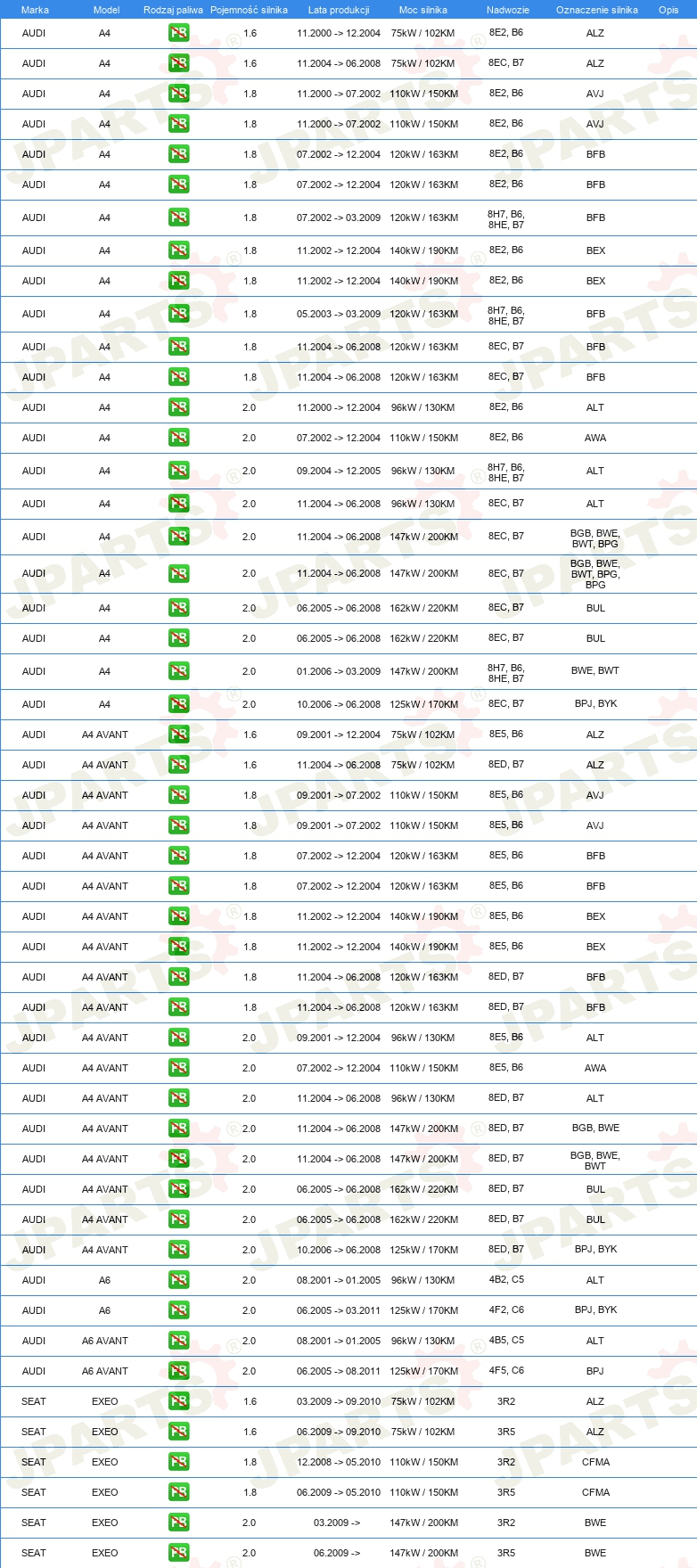Screen dimensions: 697x1568
Task: Click 125kW / 170KM in A6 4F2 row
Action: tap(423, 1310)
